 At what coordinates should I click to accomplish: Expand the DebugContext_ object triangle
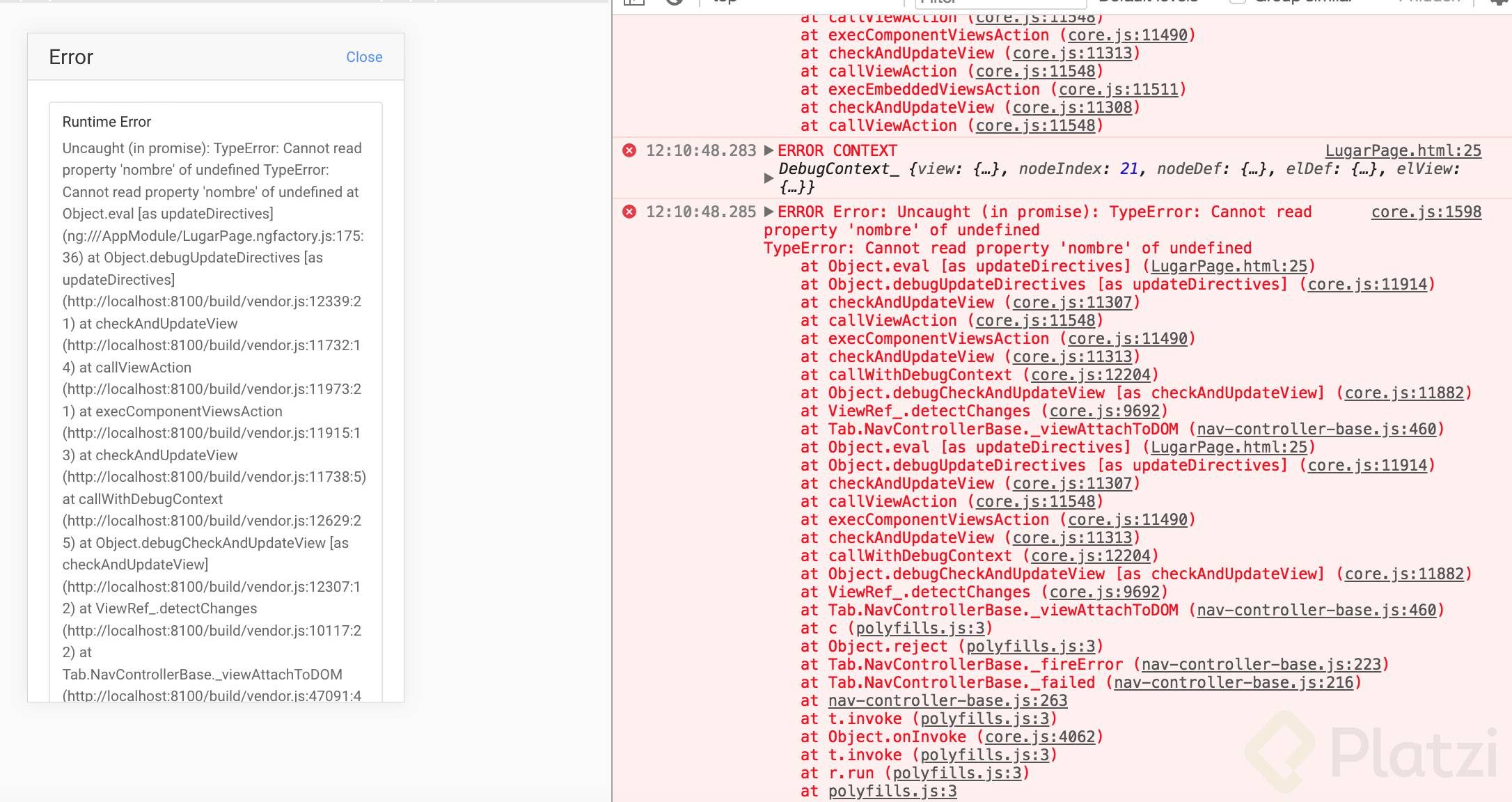[x=769, y=178]
